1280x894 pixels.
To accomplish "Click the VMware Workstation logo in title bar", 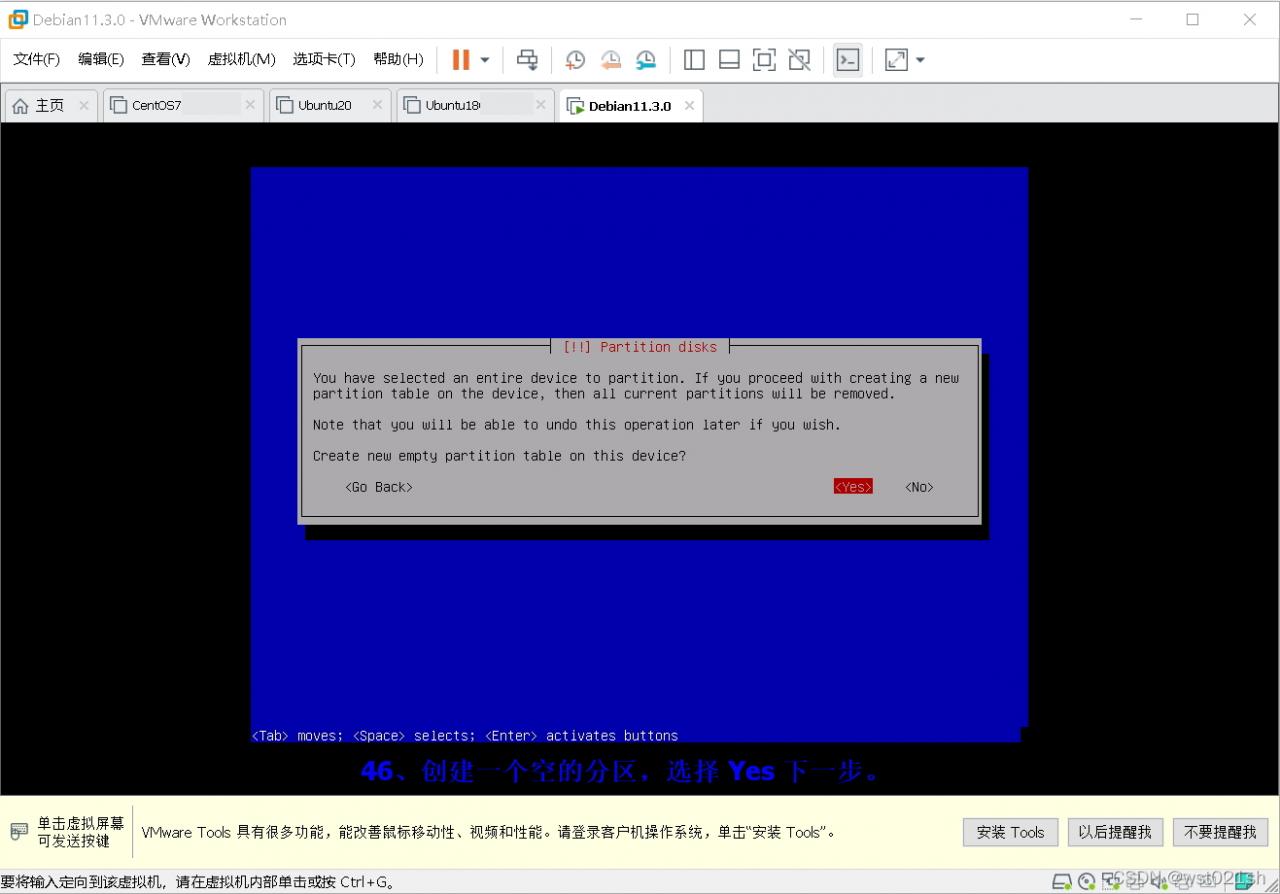I will tap(18, 19).
